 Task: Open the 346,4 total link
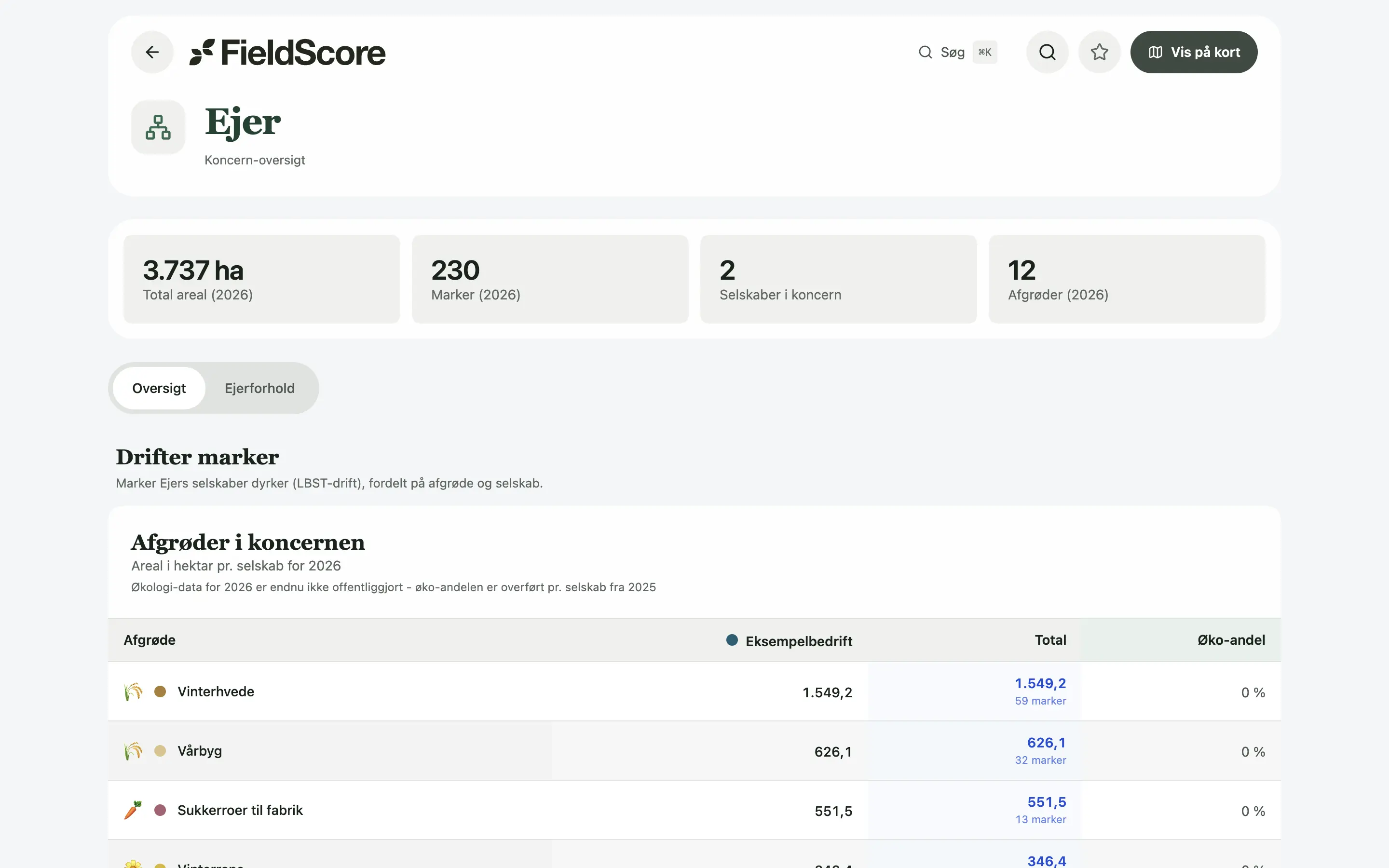click(1047, 861)
